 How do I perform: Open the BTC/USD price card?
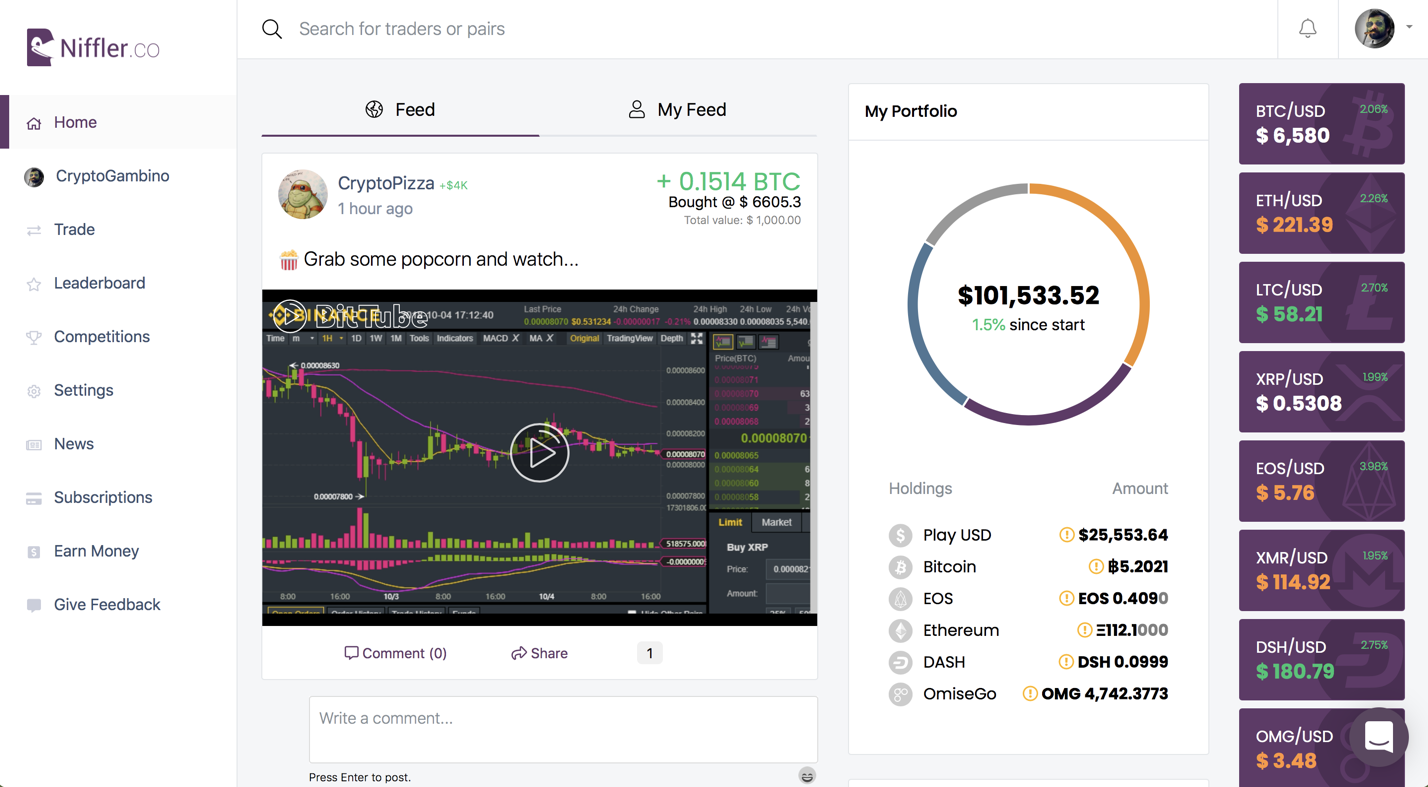coord(1322,124)
